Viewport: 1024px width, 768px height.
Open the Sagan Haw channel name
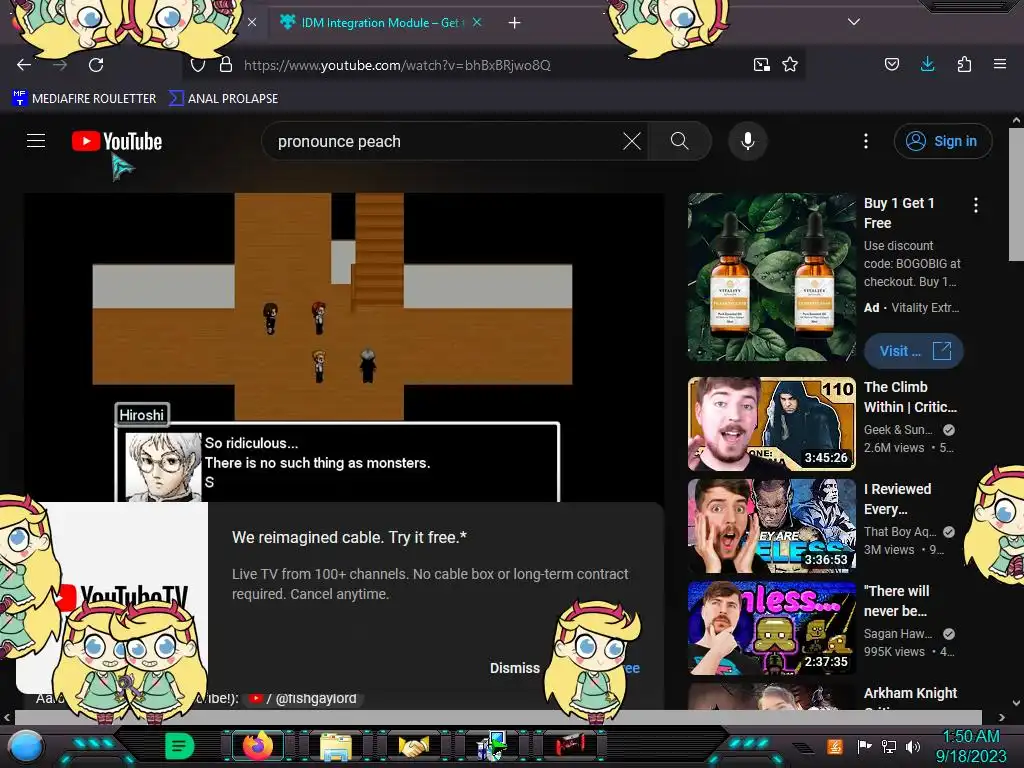point(898,633)
